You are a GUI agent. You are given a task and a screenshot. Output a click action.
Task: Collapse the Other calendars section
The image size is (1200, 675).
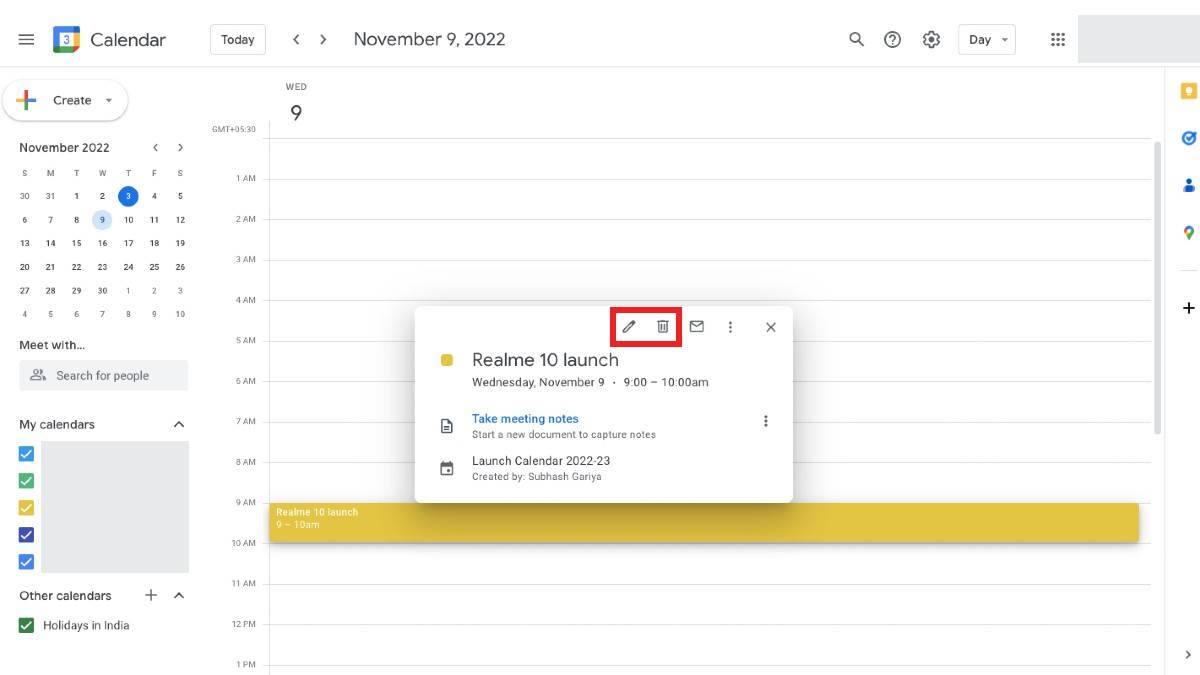click(179, 596)
